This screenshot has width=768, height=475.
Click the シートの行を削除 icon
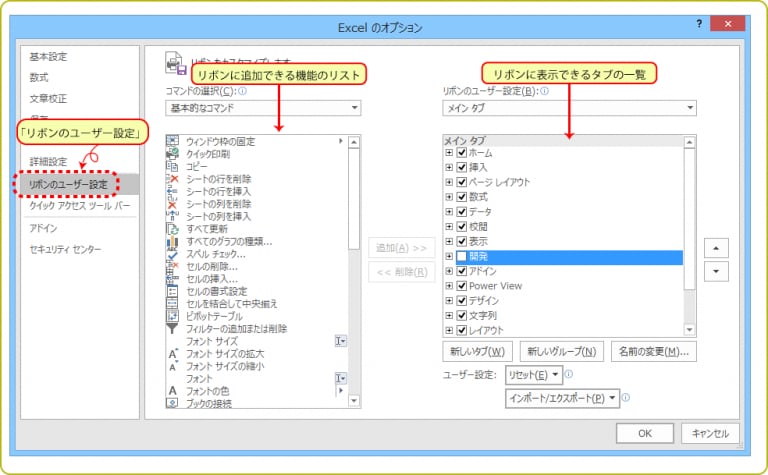[172, 179]
